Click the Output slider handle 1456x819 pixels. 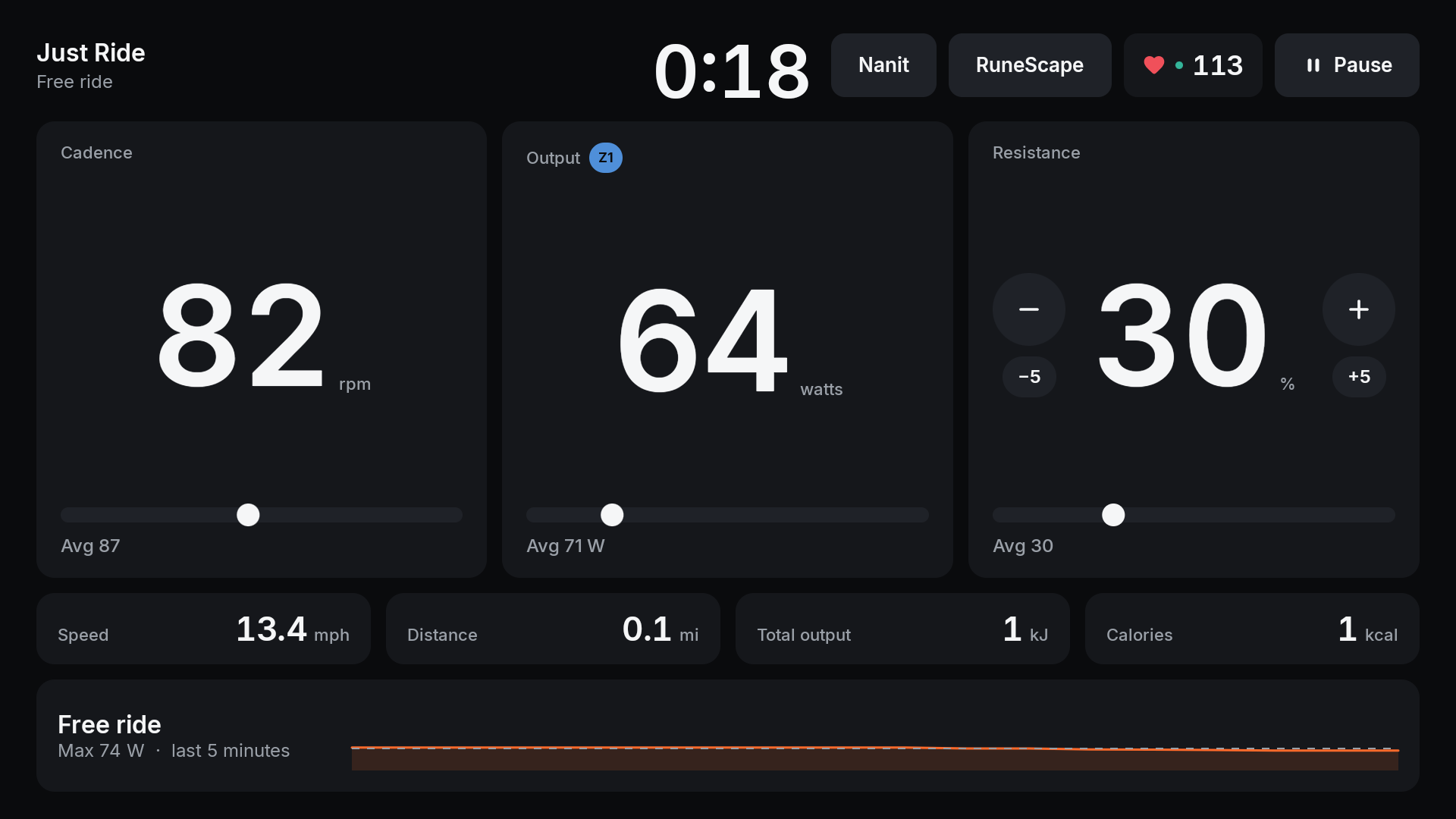[x=612, y=515]
